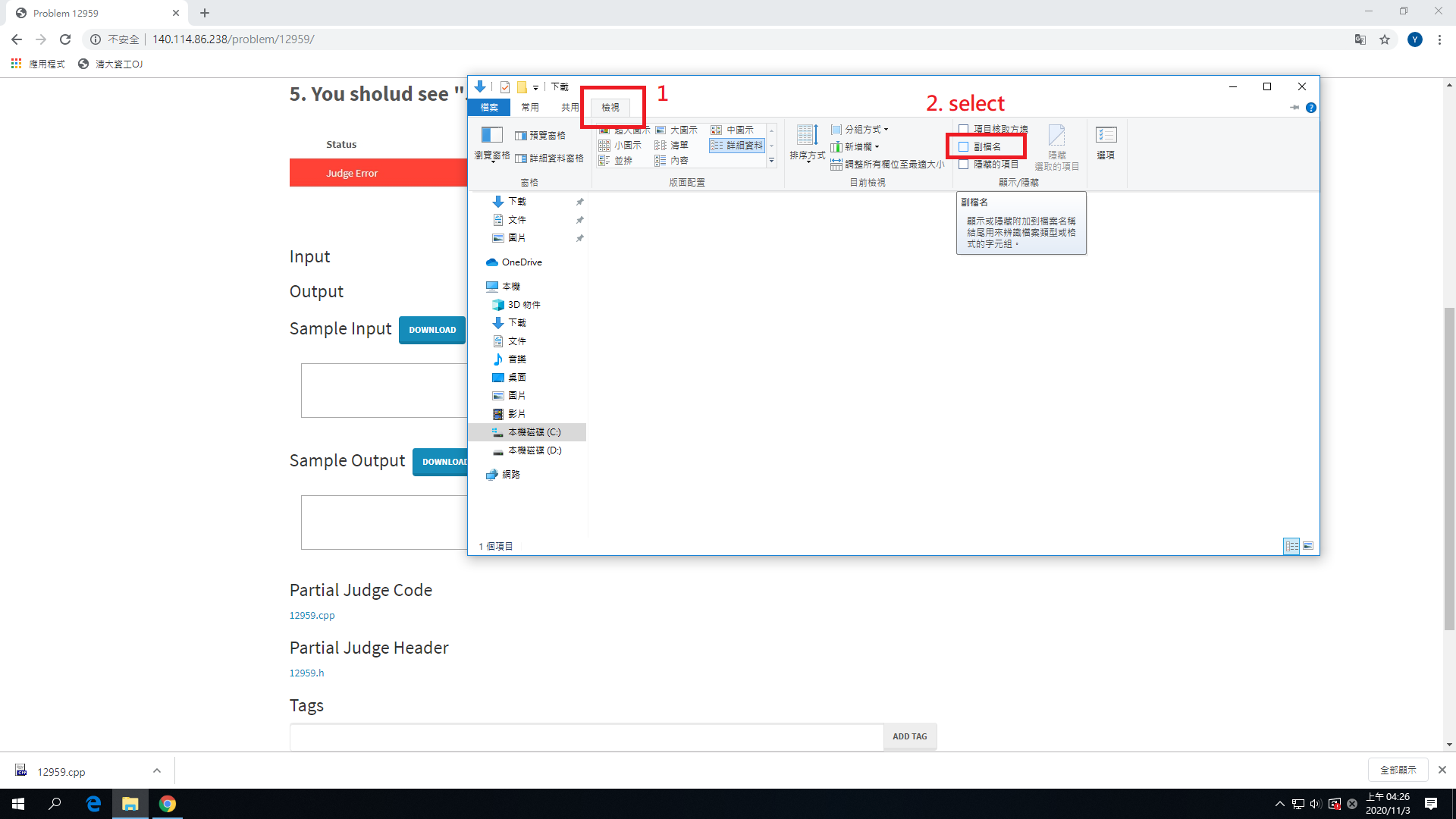This screenshot has height=819, width=1456.
Task: Toggle the 項目核取方塊 item checkboxes option
Action: (x=964, y=130)
